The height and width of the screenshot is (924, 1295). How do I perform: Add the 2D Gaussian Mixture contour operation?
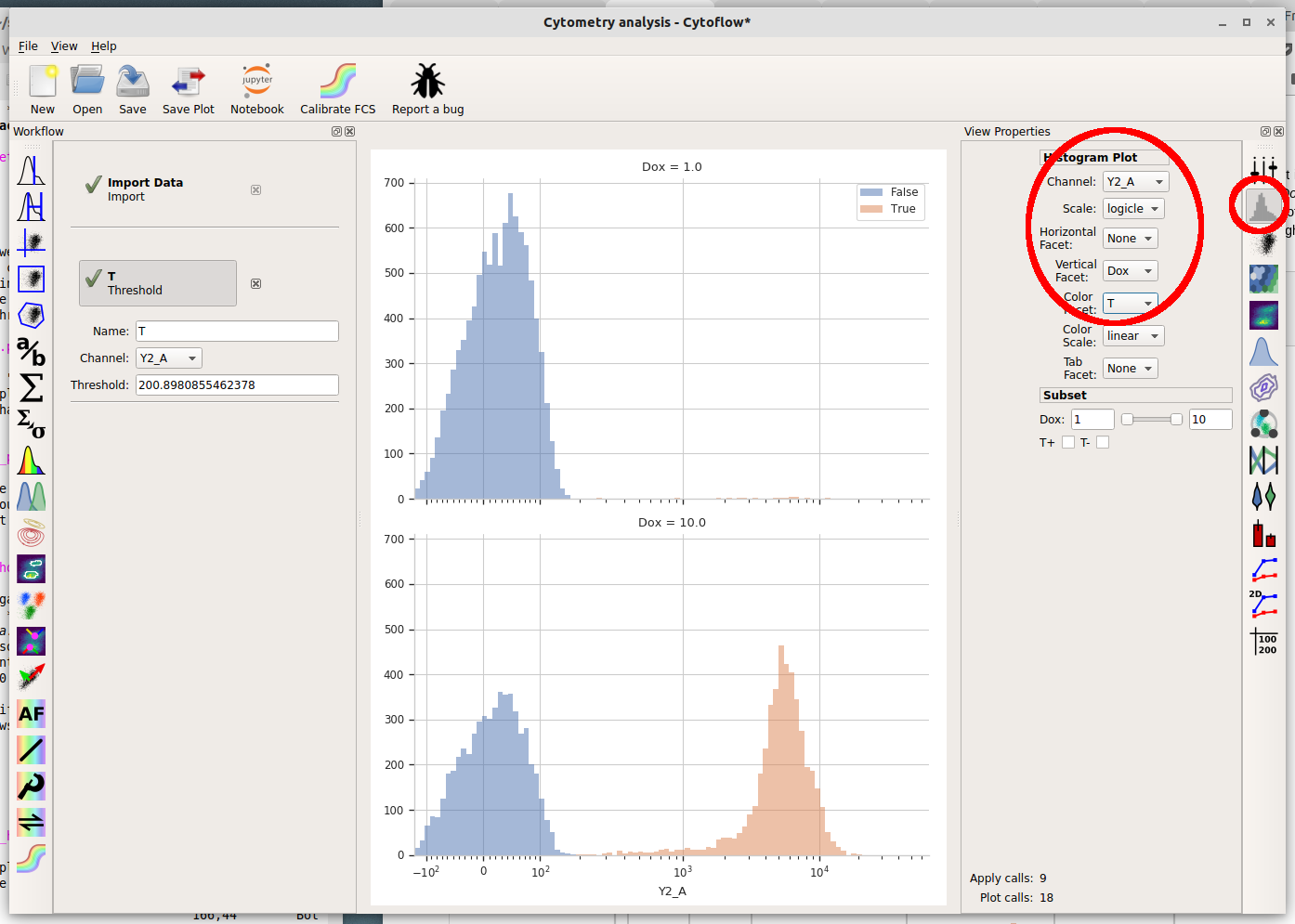click(x=31, y=532)
